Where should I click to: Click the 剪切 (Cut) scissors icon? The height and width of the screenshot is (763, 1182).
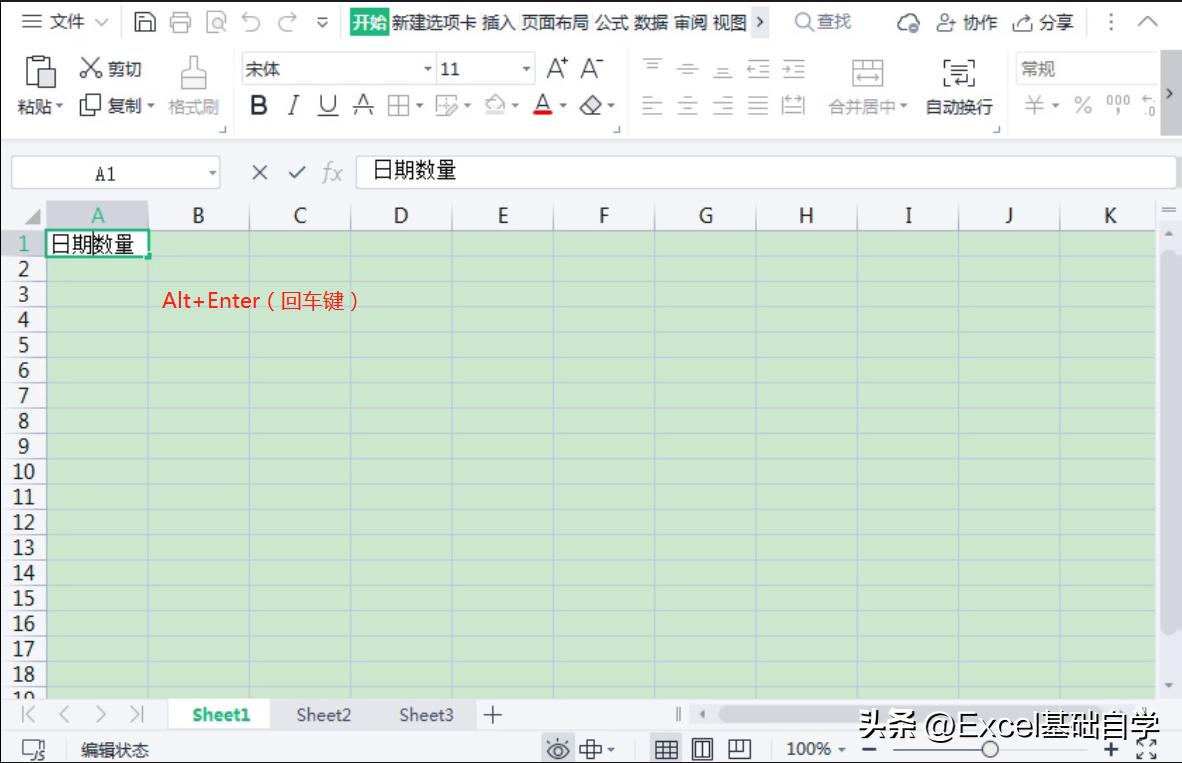pyautogui.click(x=94, y=68)
